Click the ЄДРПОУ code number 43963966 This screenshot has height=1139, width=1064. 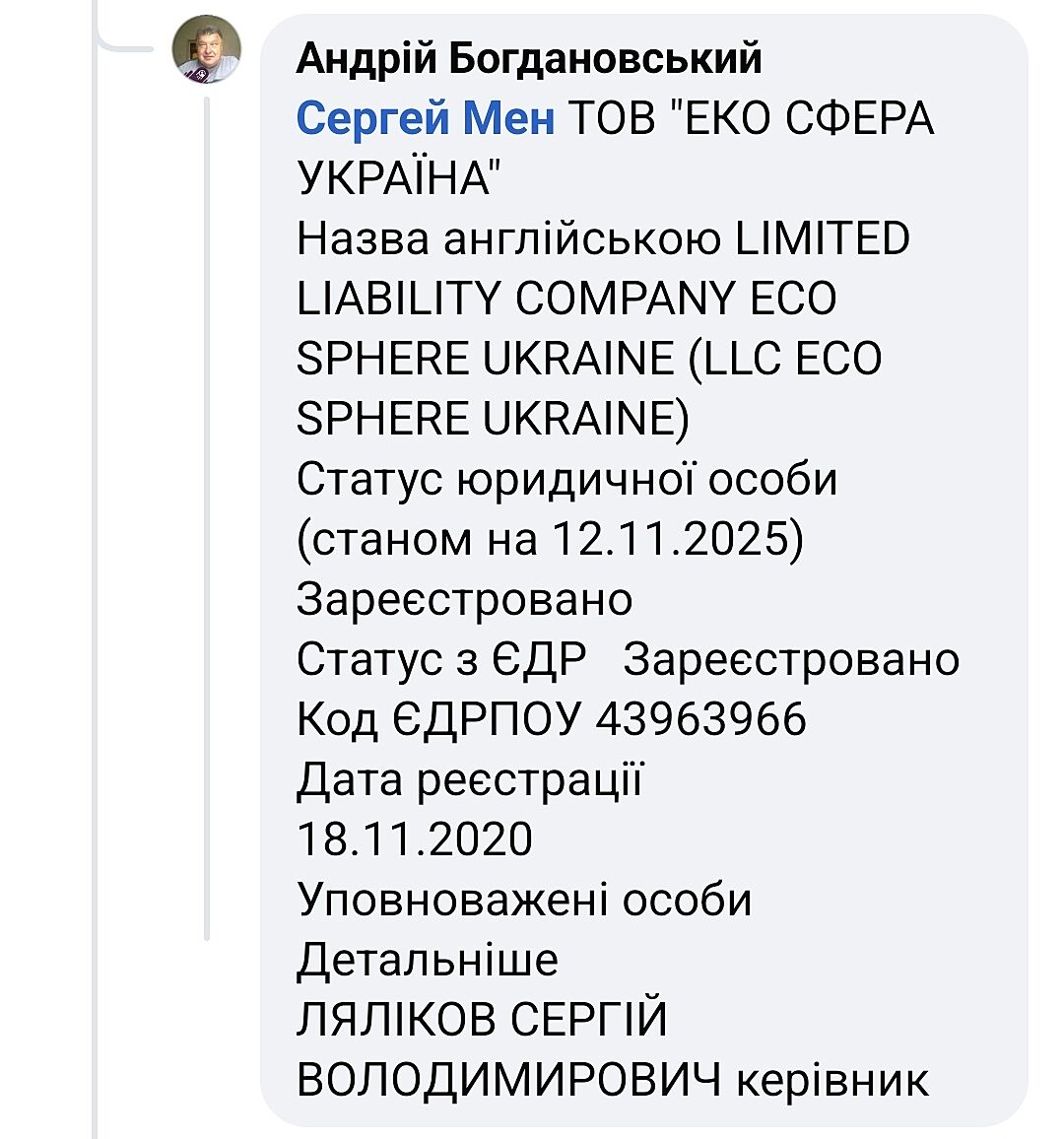click(701, 719)
